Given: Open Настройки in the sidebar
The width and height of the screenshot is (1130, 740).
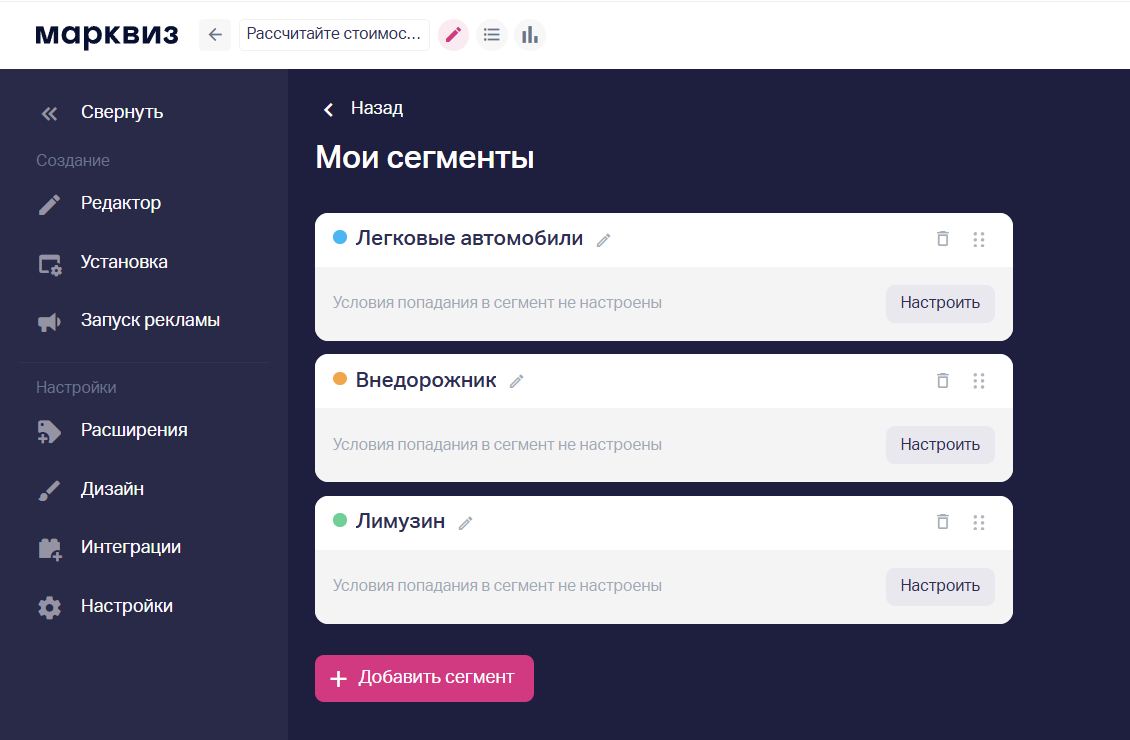Looking at the screenshot, I should coord(127,606).
